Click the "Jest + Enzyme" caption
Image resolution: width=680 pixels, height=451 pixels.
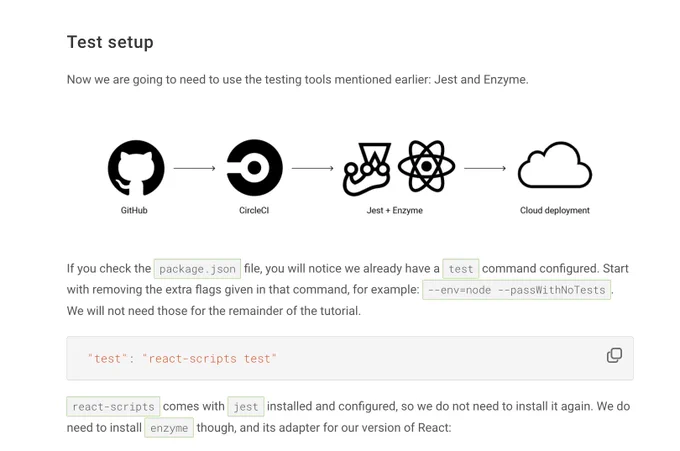coord(395,210)
